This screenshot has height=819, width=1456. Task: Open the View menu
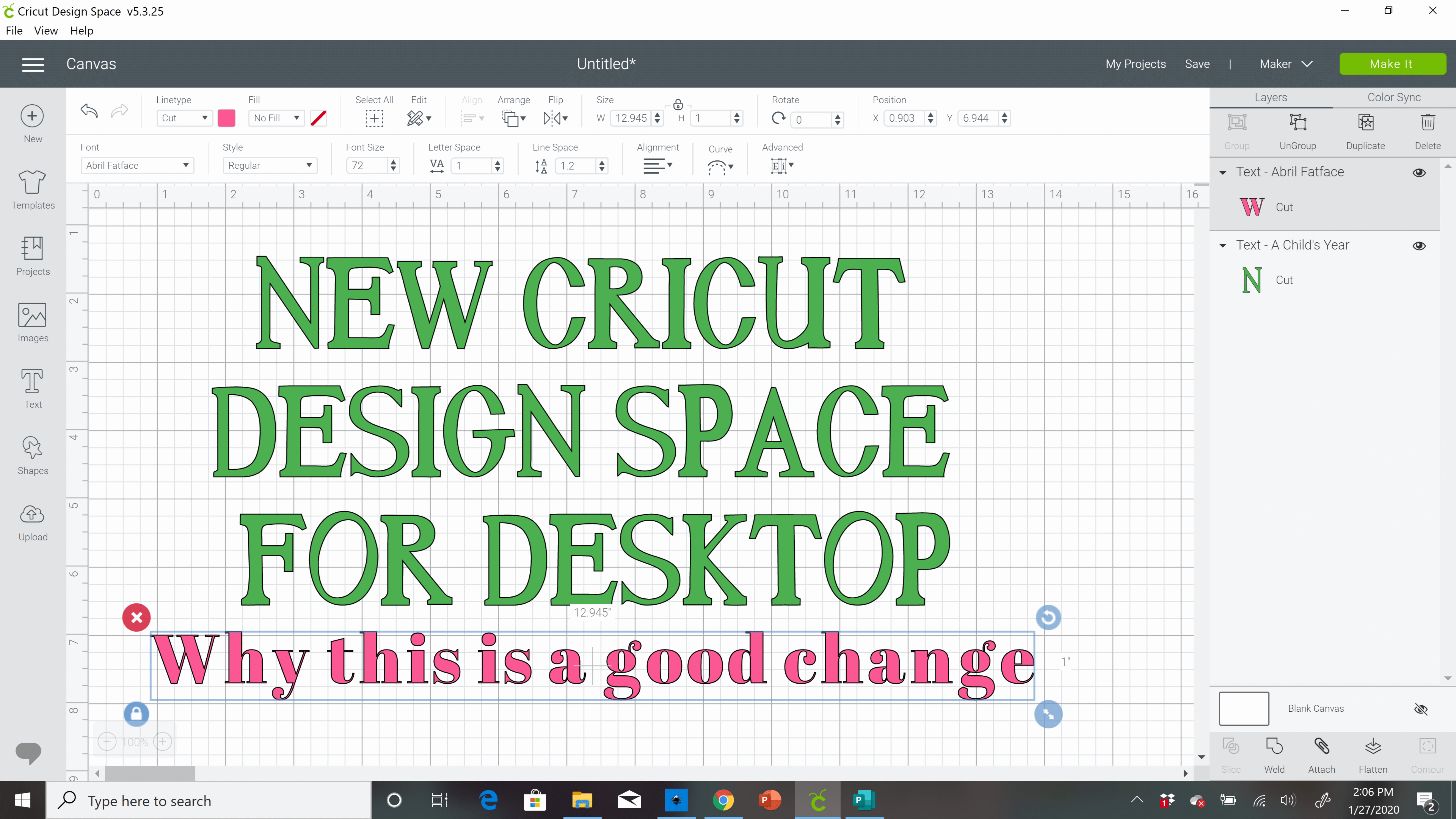tap(46, 30)
